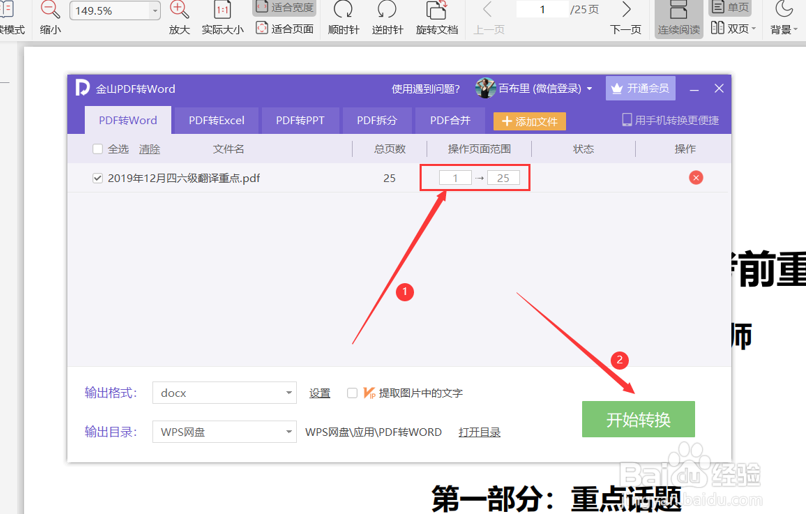Click the green 开始转换 button

tap(638, 419)
